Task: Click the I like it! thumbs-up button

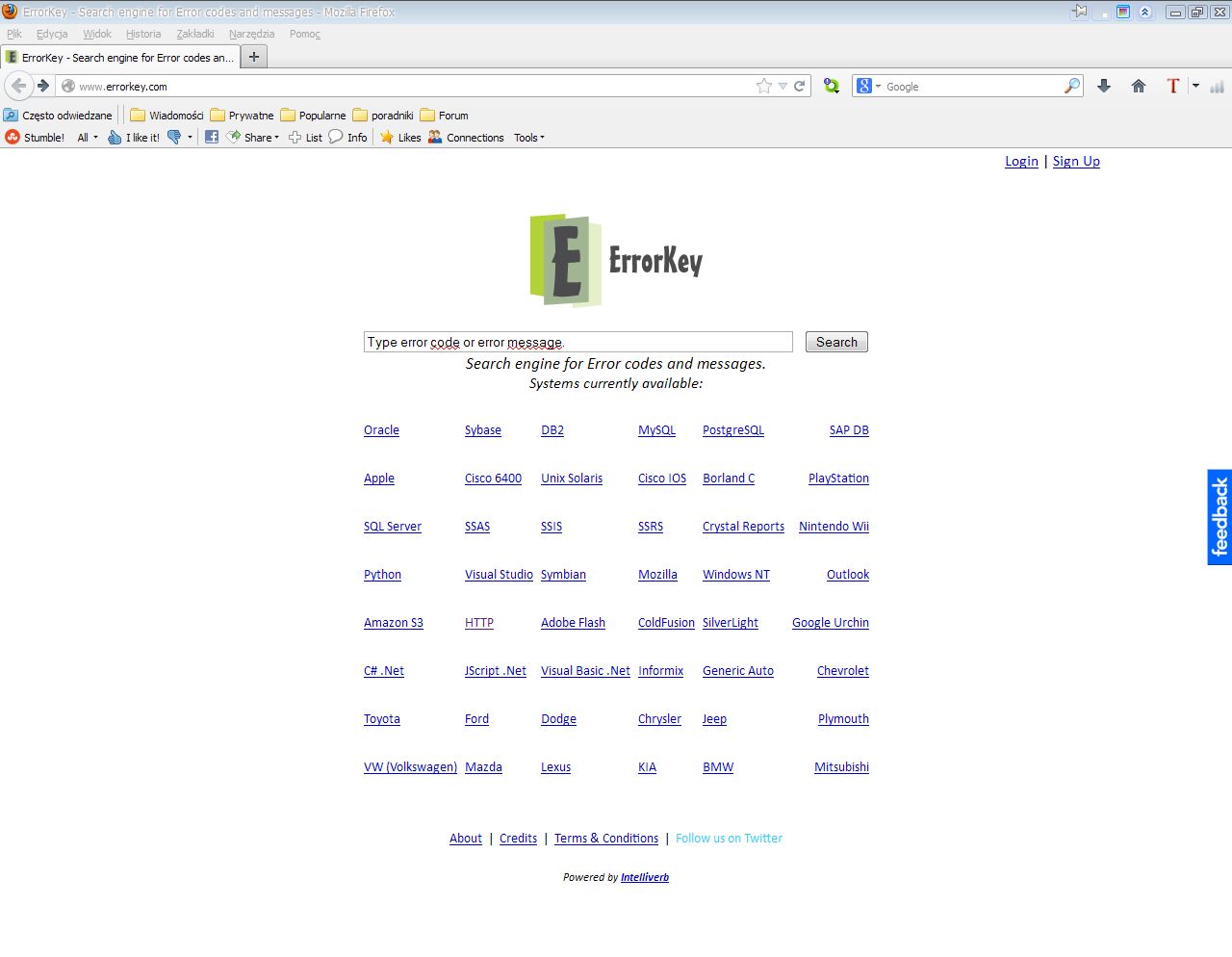Action: (x=134, y=138)
